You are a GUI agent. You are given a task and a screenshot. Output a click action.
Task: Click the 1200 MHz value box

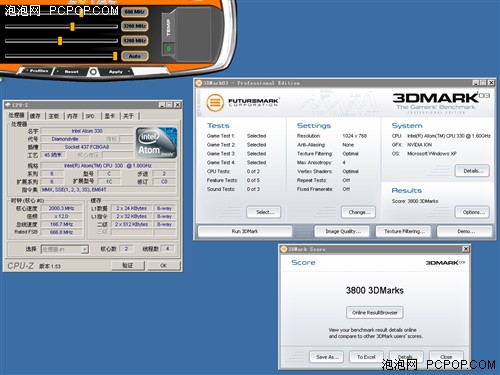click(135, 41)
